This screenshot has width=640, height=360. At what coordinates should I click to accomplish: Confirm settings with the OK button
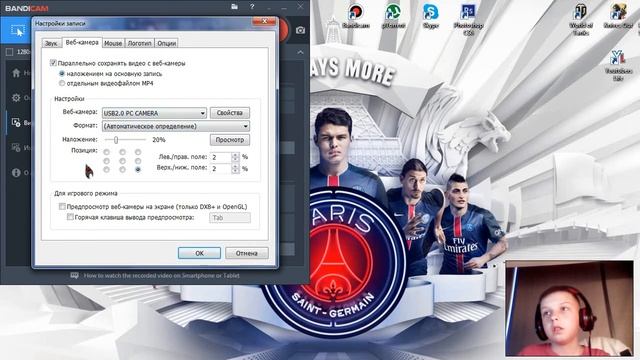point(199,253)
